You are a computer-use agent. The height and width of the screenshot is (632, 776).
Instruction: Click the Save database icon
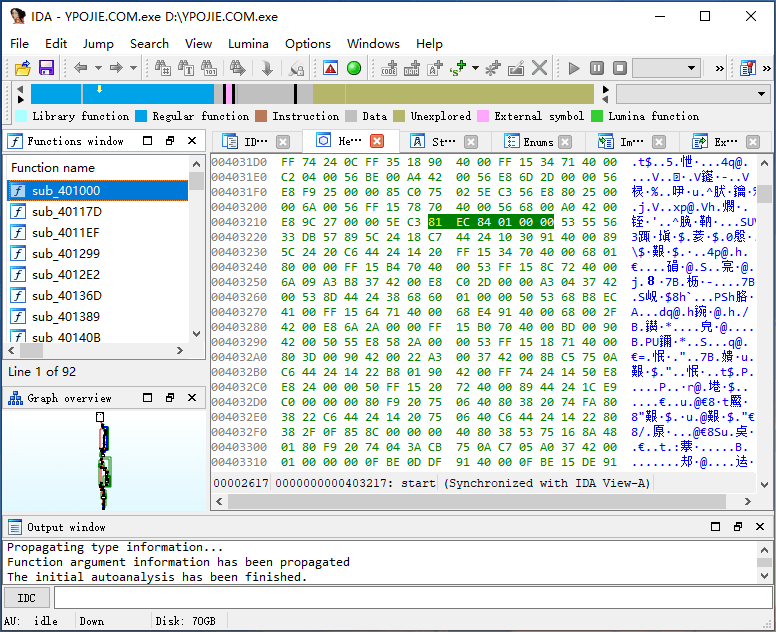click(46, 68)
